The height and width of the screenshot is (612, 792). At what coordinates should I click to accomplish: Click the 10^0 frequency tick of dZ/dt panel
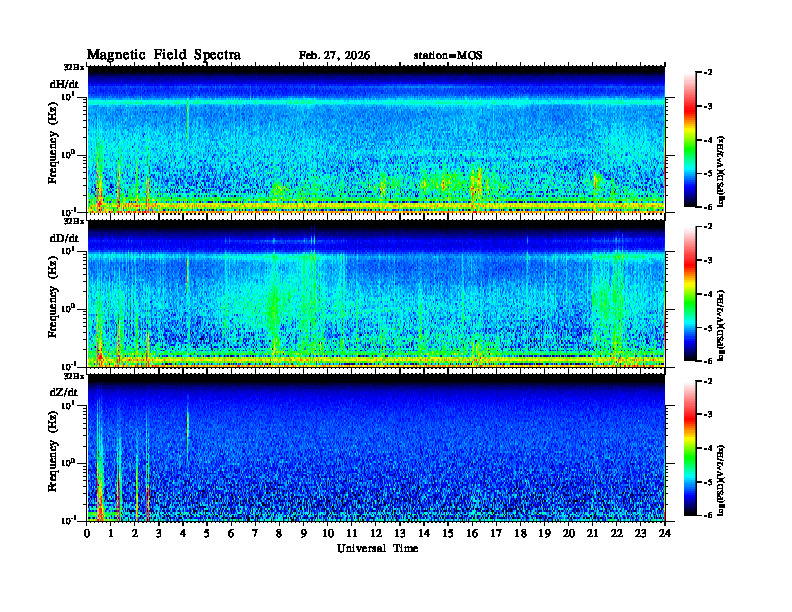click(68, 462)
